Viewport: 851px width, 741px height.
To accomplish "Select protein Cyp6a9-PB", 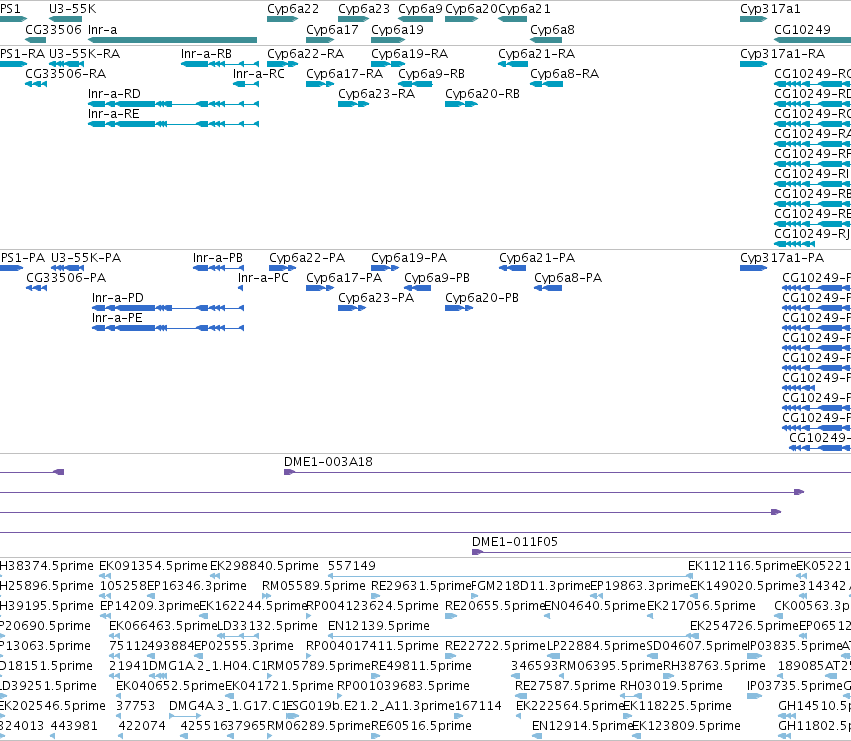I will pos(437,278).
